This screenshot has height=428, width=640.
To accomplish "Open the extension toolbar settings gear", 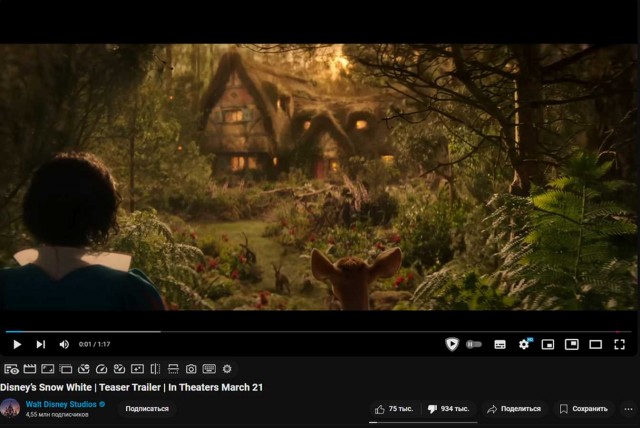I will point(227,369).
